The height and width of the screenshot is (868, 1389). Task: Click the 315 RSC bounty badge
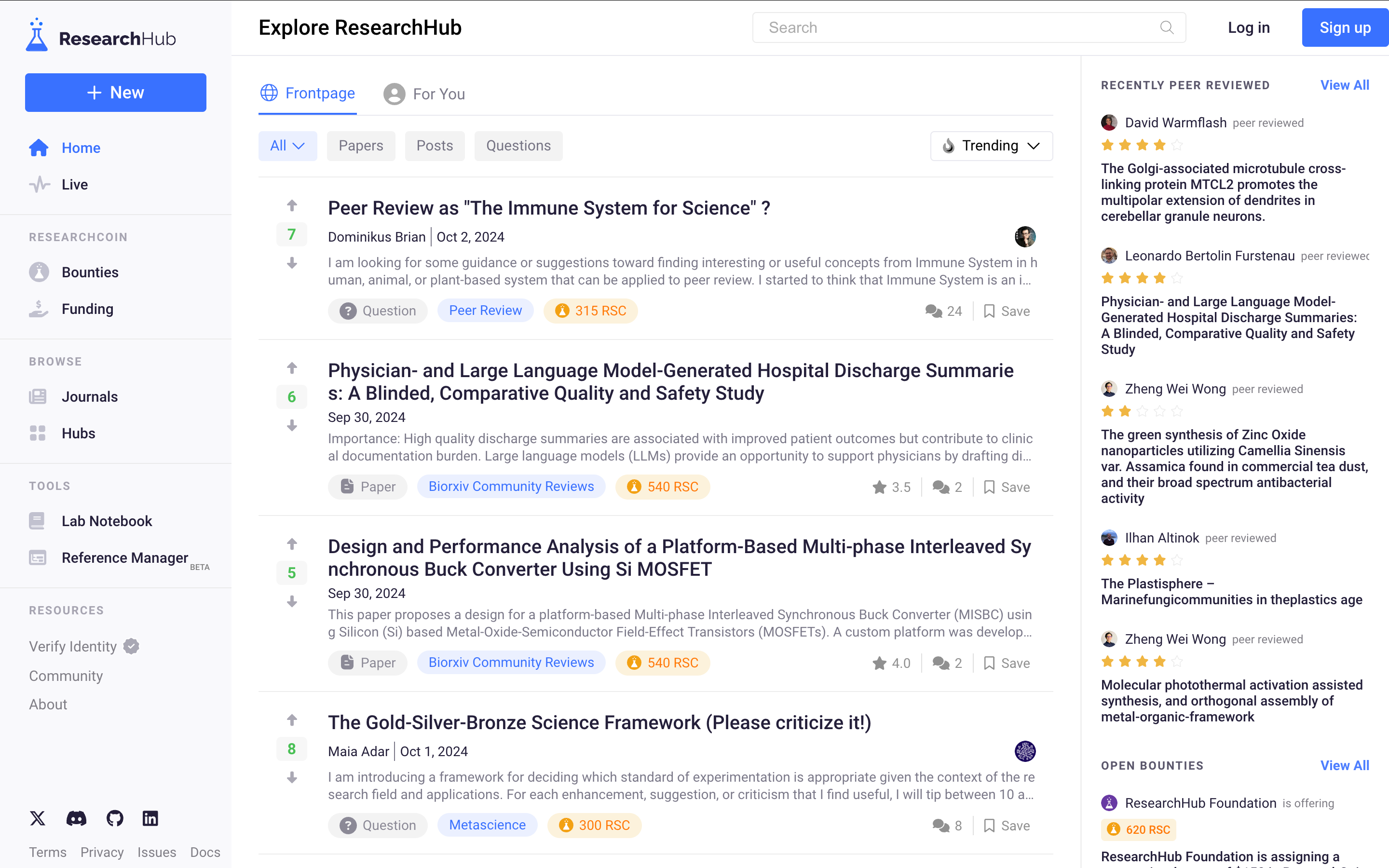(590, 311)
